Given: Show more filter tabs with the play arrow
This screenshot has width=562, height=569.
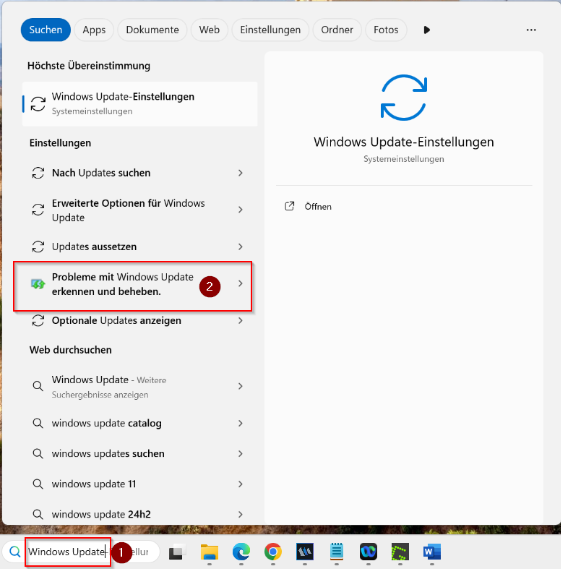Looking at the screenshot, I should [x=427, y=30].
